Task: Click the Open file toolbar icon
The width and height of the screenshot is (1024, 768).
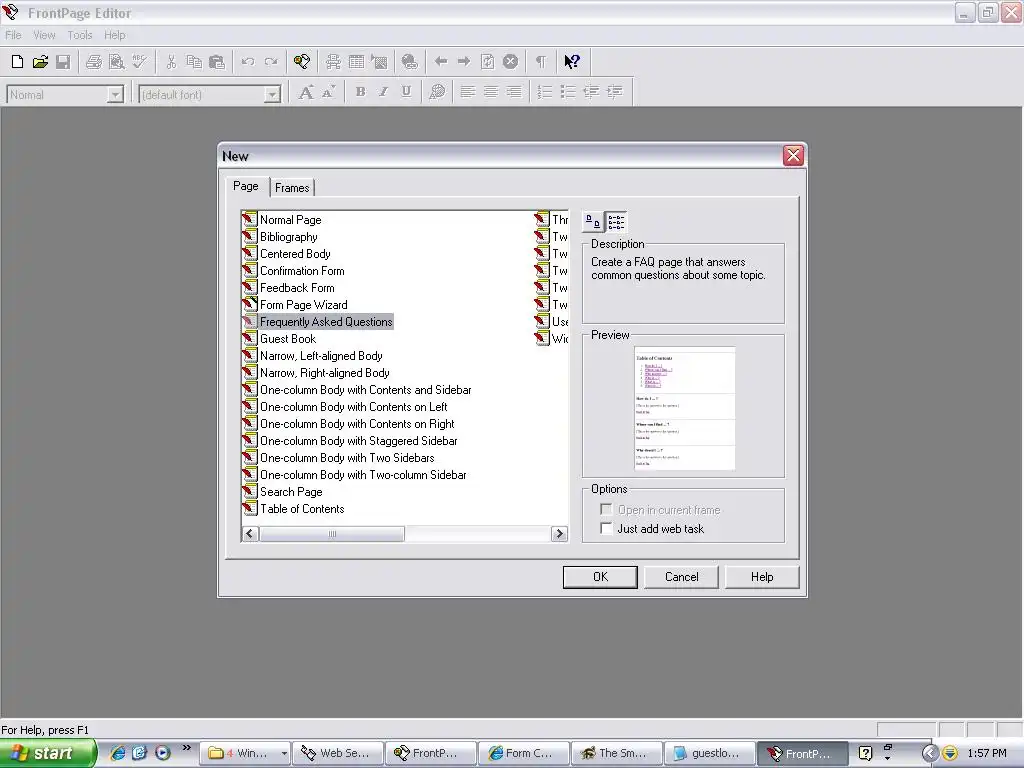Action: point(40,62)
